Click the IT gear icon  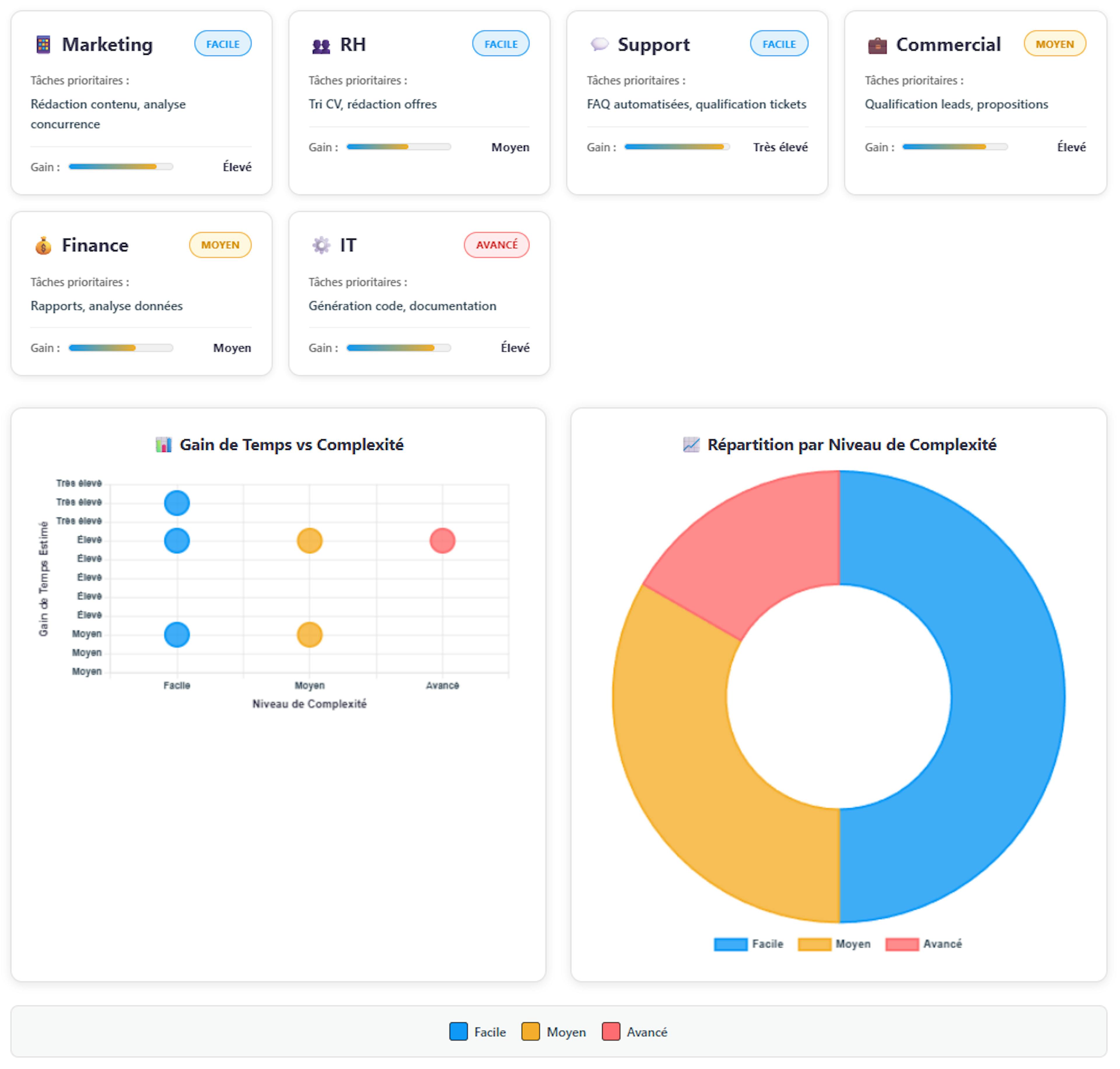click(x=321, y=245)
